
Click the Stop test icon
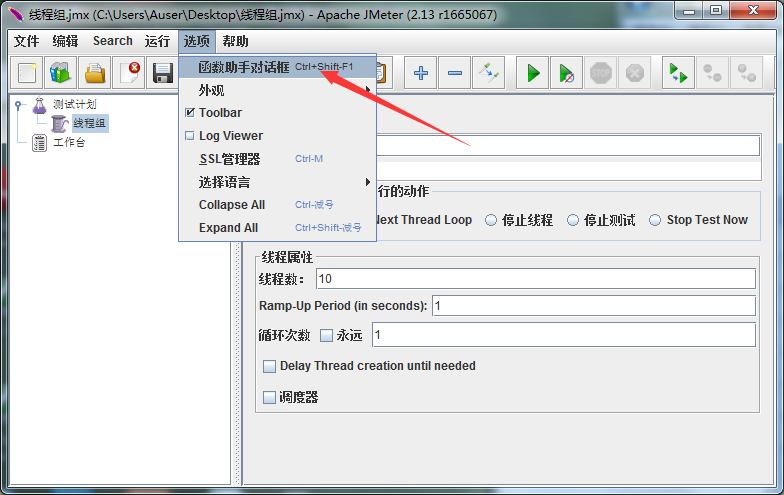click(x=600, y=73)
